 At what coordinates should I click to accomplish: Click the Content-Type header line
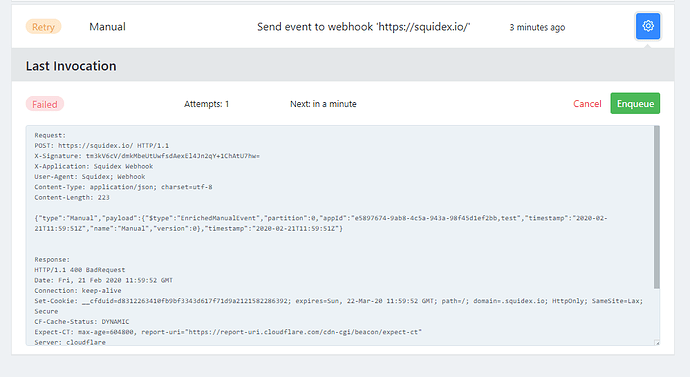[x=123, y=187]
